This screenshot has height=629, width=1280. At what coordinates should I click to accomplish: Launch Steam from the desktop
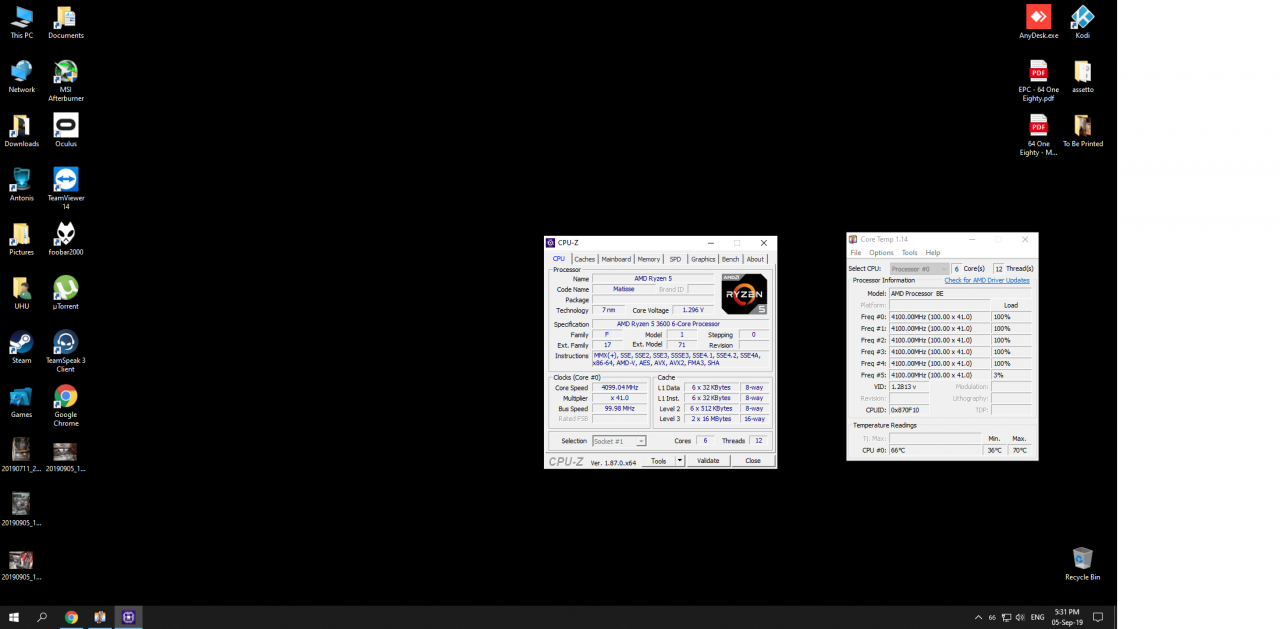21,346
